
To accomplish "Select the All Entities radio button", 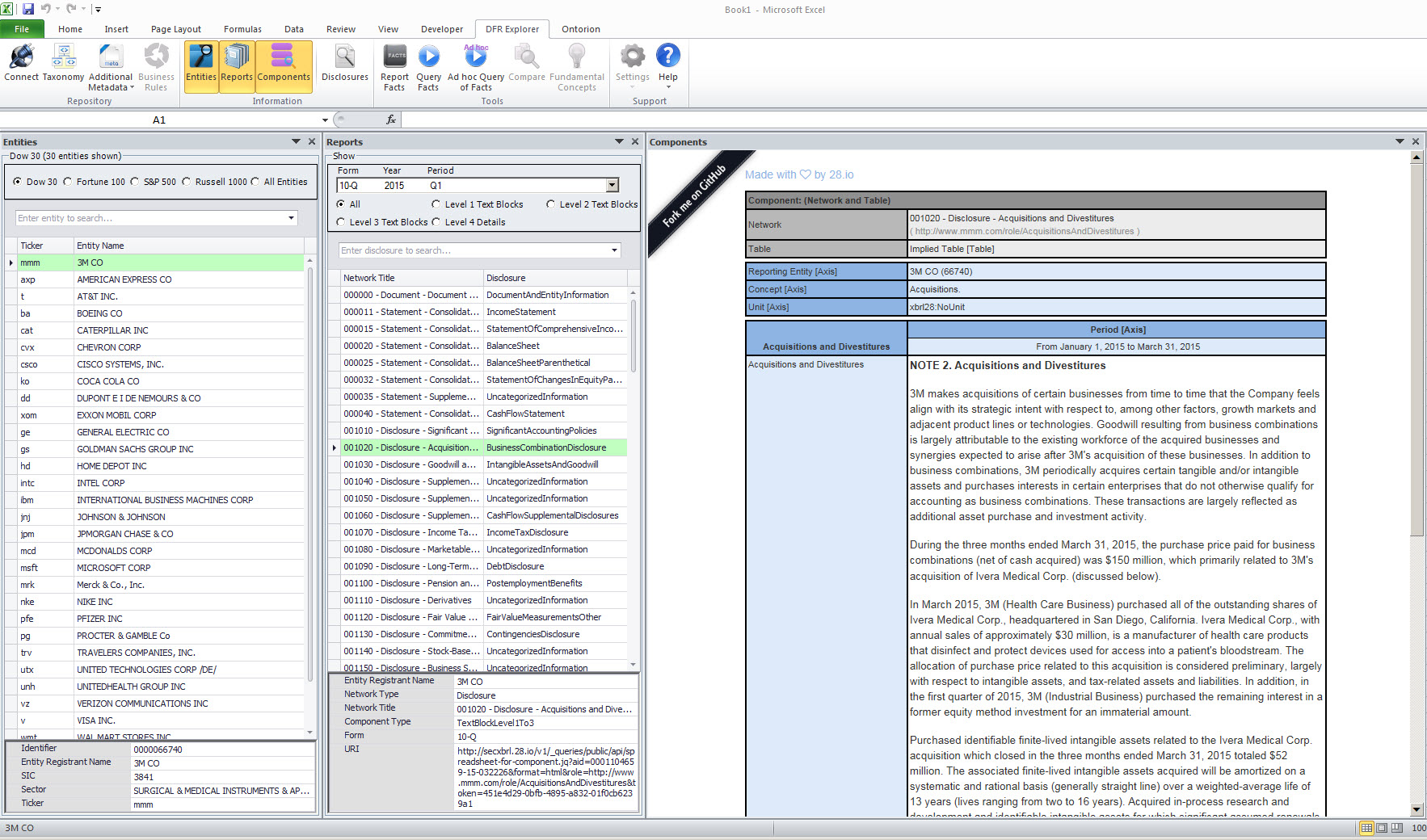I will click(x=255, y=182).
